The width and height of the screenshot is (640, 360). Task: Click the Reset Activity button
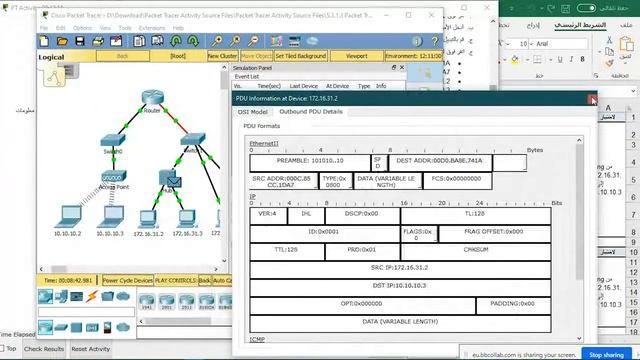point(91,349)
